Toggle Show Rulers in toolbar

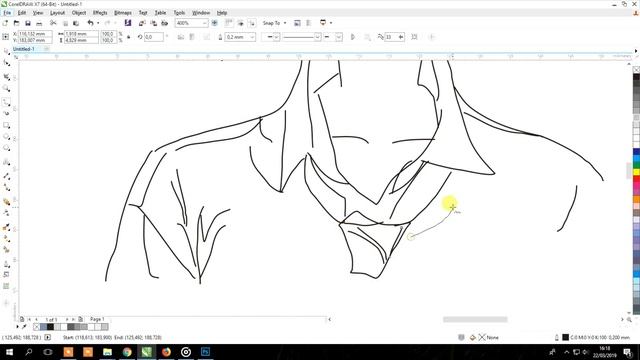tap(229, 23)
